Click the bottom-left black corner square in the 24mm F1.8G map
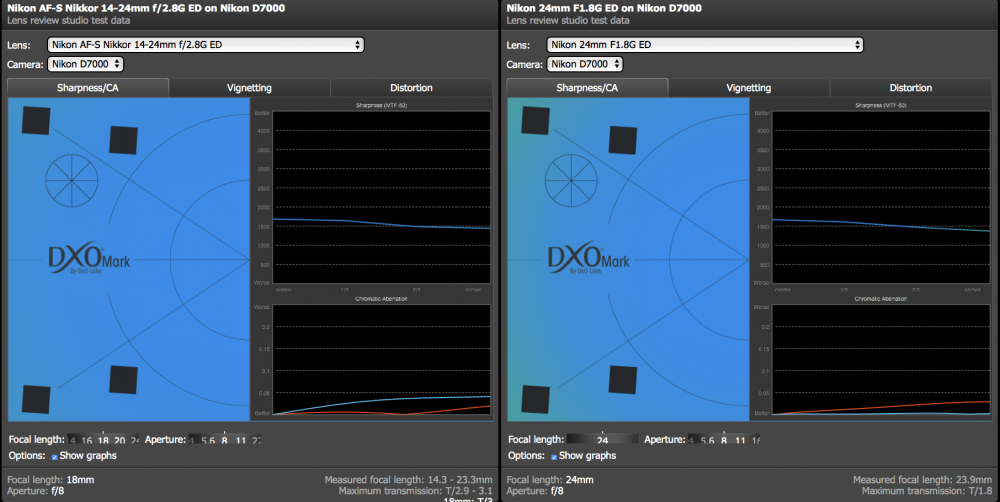 tap(536, 399)
